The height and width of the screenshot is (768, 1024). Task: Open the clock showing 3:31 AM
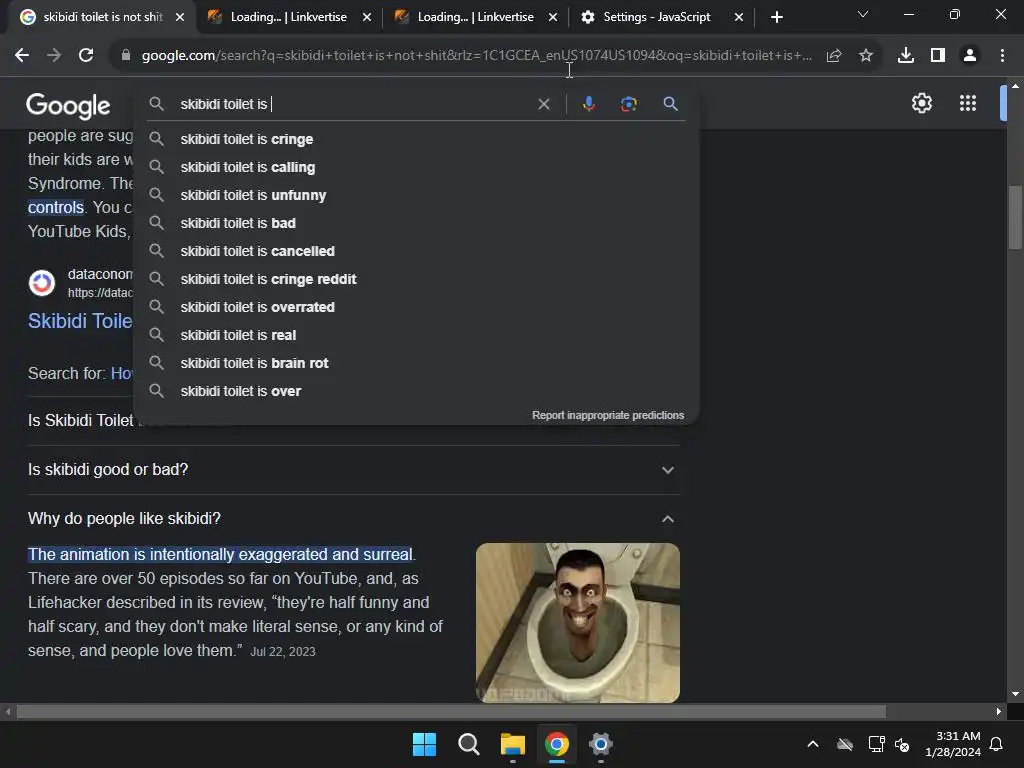(x=953, y=744)
